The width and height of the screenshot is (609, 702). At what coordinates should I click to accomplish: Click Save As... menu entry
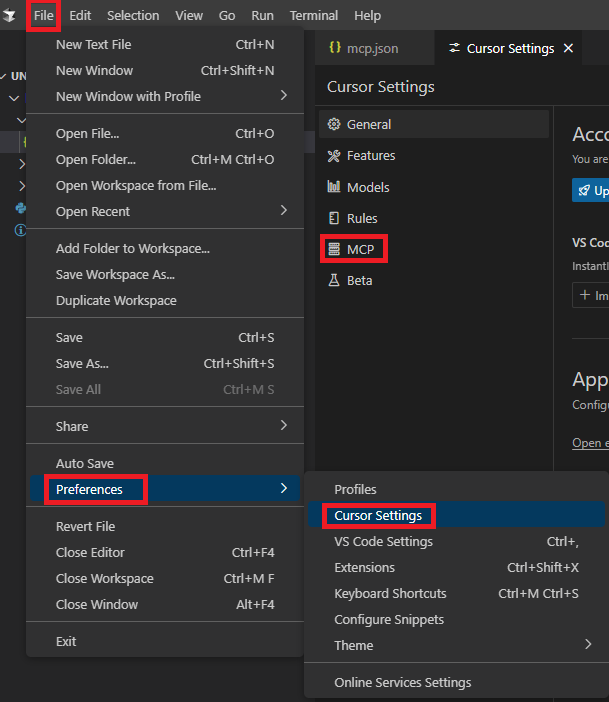tap(165, 364)
